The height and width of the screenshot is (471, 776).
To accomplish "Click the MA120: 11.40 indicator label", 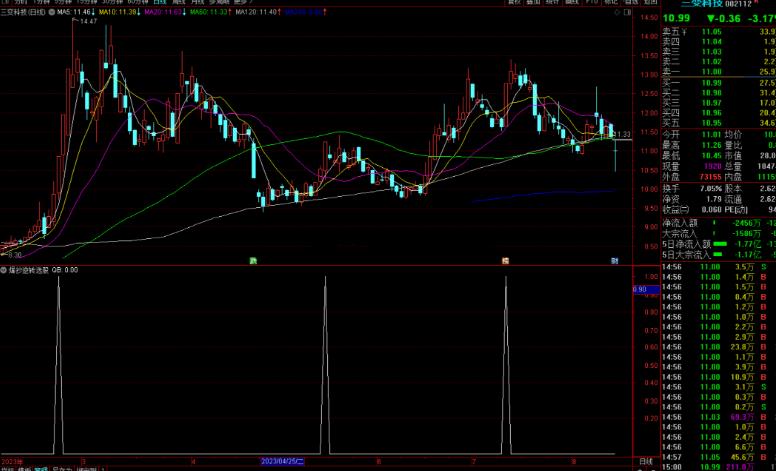I will (x=255, y=11).
